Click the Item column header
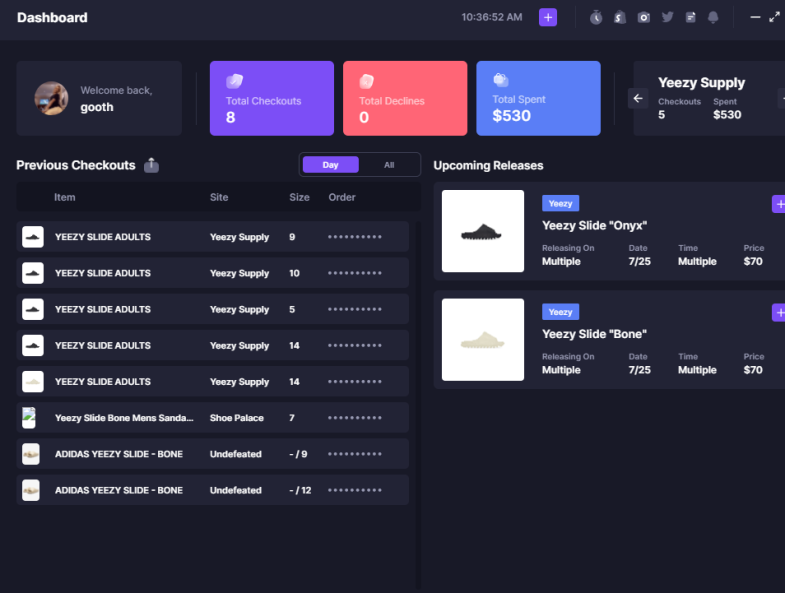 (65, 197)
